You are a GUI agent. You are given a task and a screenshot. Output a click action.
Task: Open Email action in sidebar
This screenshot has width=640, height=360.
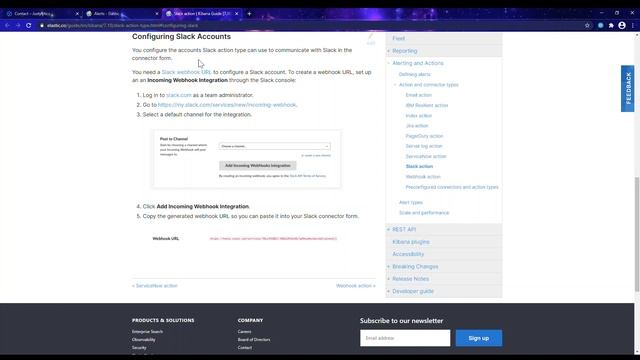pos(418,95)
